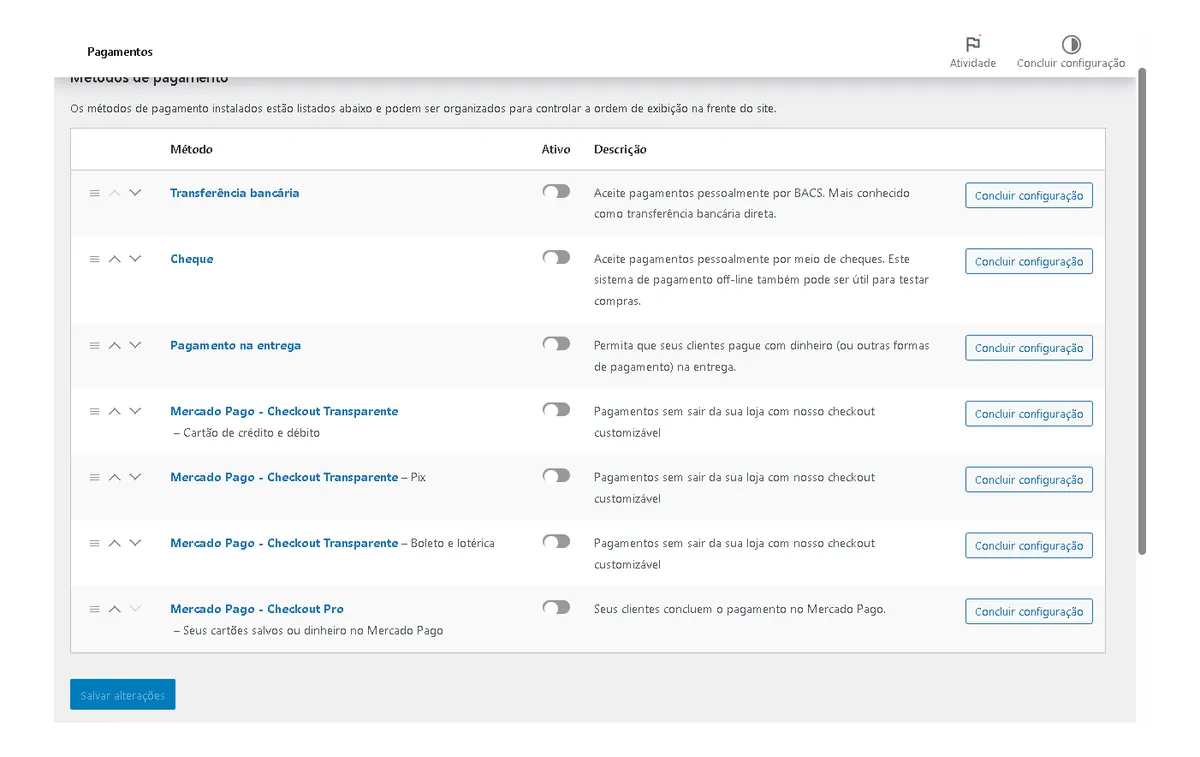
Task: Click the Pagamentos page heading
Action: click(x=119, y=51)
